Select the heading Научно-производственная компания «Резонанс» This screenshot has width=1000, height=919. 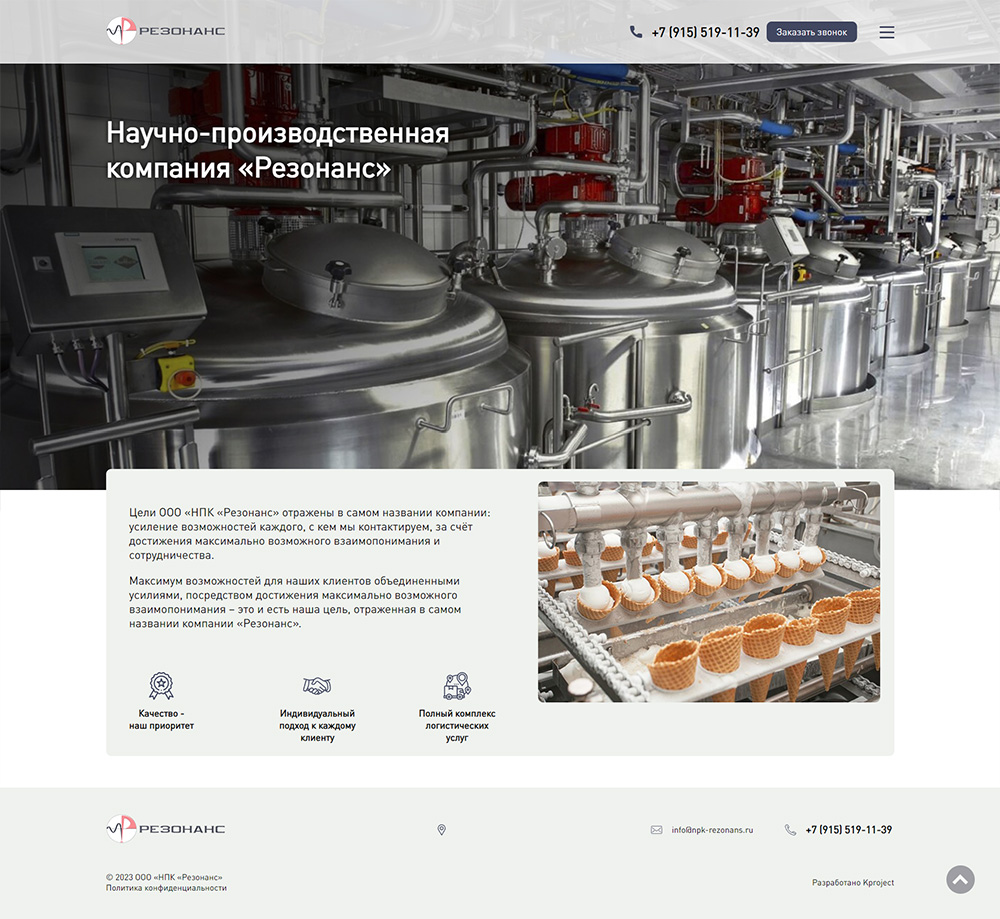(278, 151)
